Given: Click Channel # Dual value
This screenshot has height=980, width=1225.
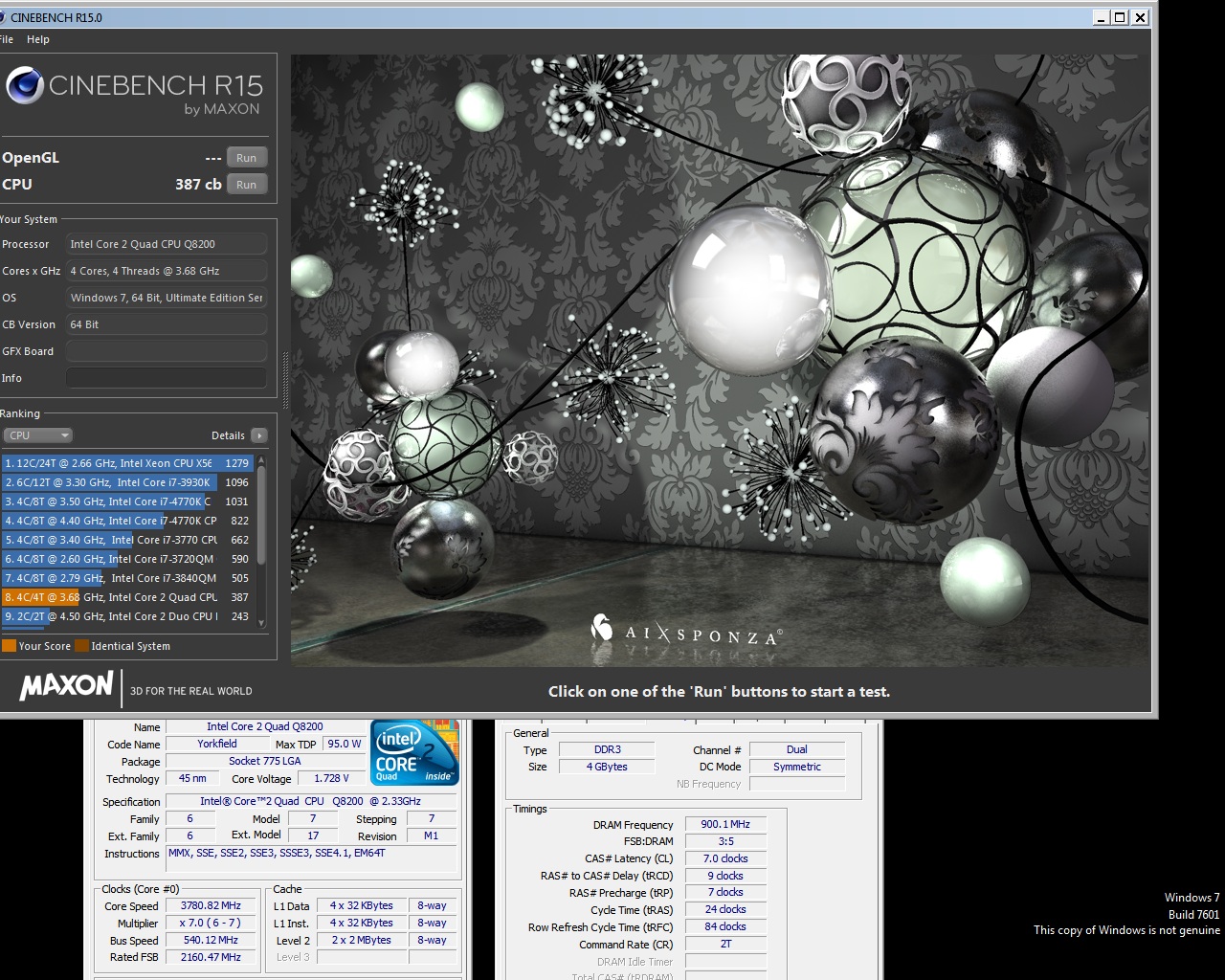Looking at the screenshot, I should pyautogui.click(x=797, y=749).
